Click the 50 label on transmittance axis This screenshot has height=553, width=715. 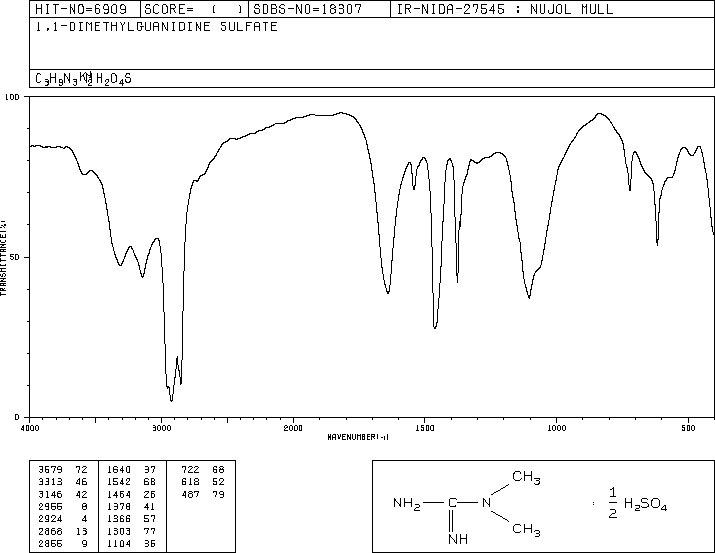pyautogui.click(x=15, y=257)
